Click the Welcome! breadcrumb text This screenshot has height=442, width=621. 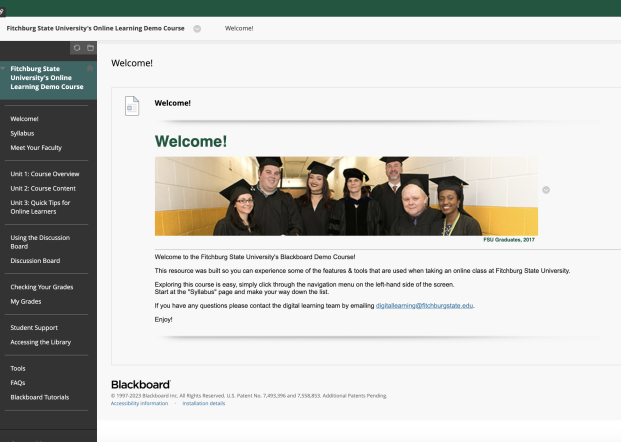coord(239,29)
